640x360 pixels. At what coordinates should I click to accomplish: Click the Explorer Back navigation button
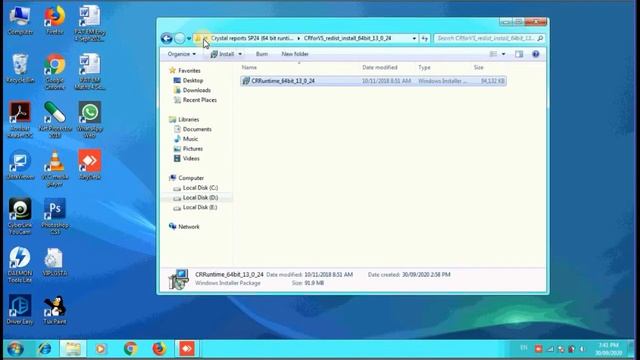[167, 38]
